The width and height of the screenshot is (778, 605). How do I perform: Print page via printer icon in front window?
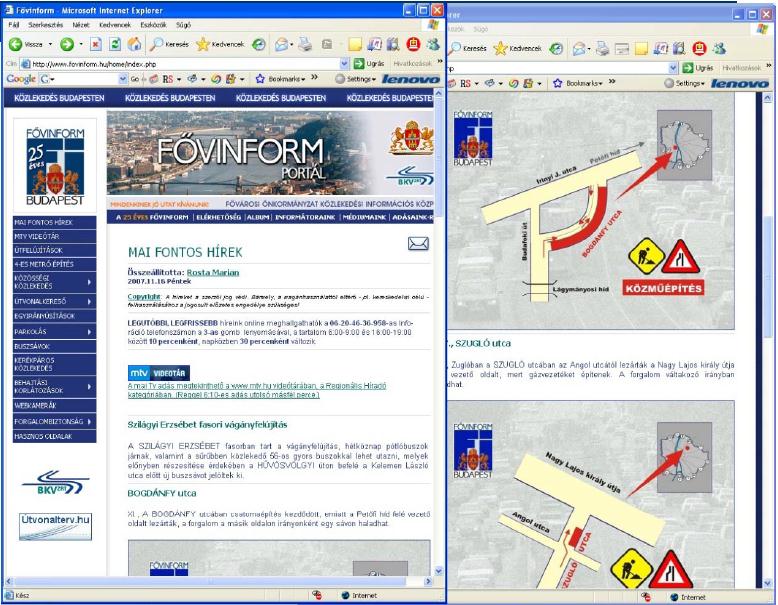click(x=305, y=45)
